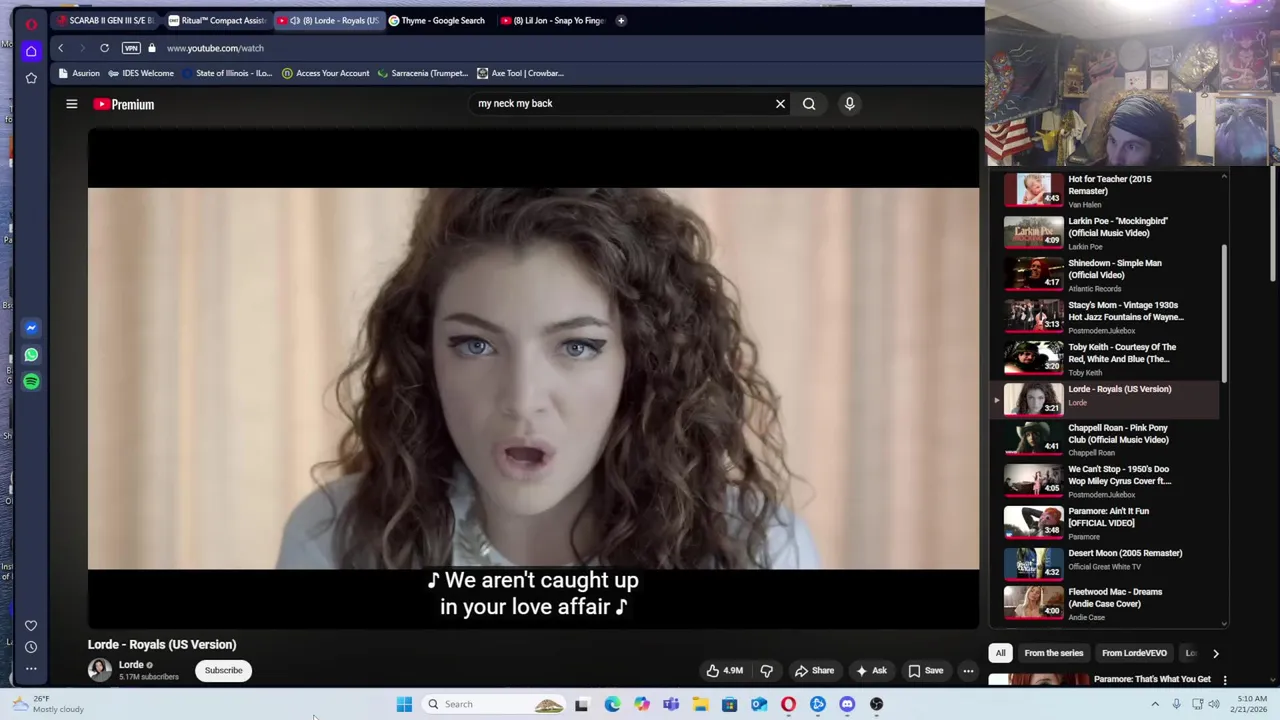Select the From LordeVEVO chip

click(1134, 653)
